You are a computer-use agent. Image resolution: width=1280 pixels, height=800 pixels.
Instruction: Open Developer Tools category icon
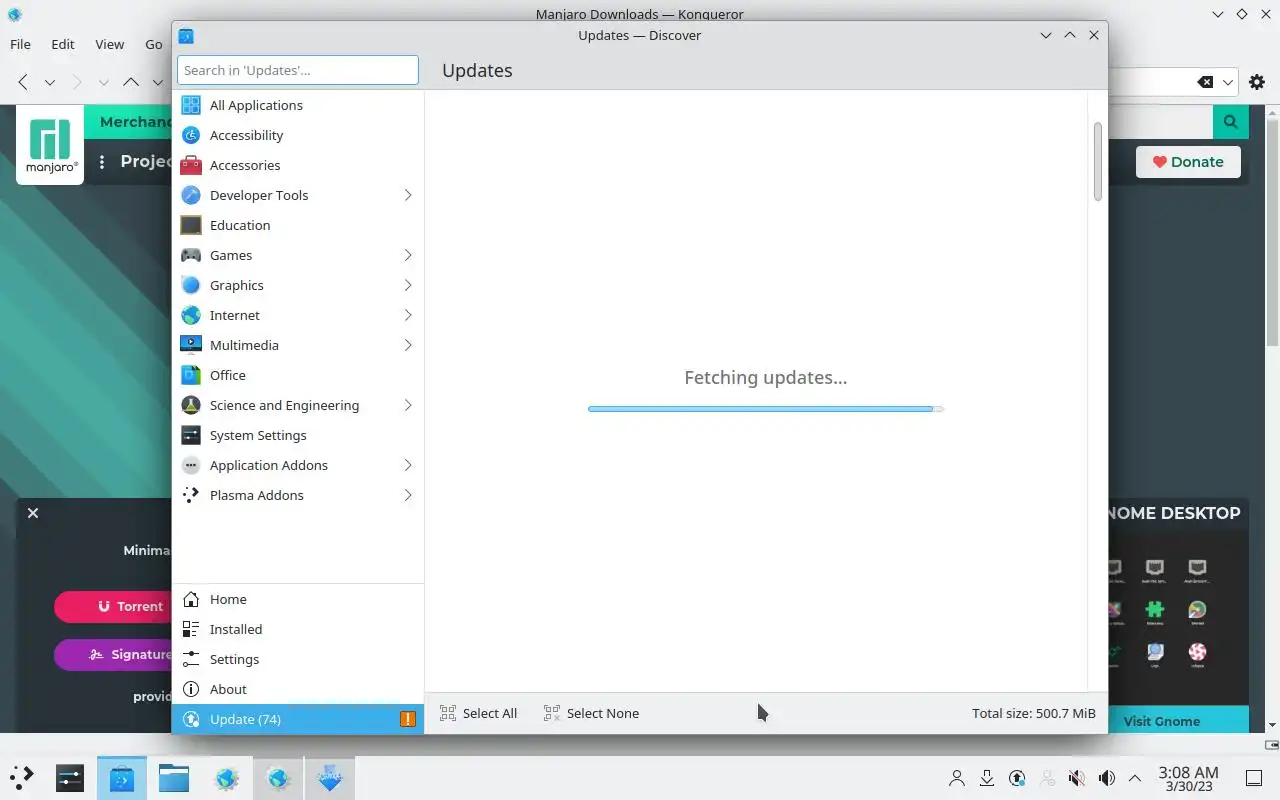191,195
